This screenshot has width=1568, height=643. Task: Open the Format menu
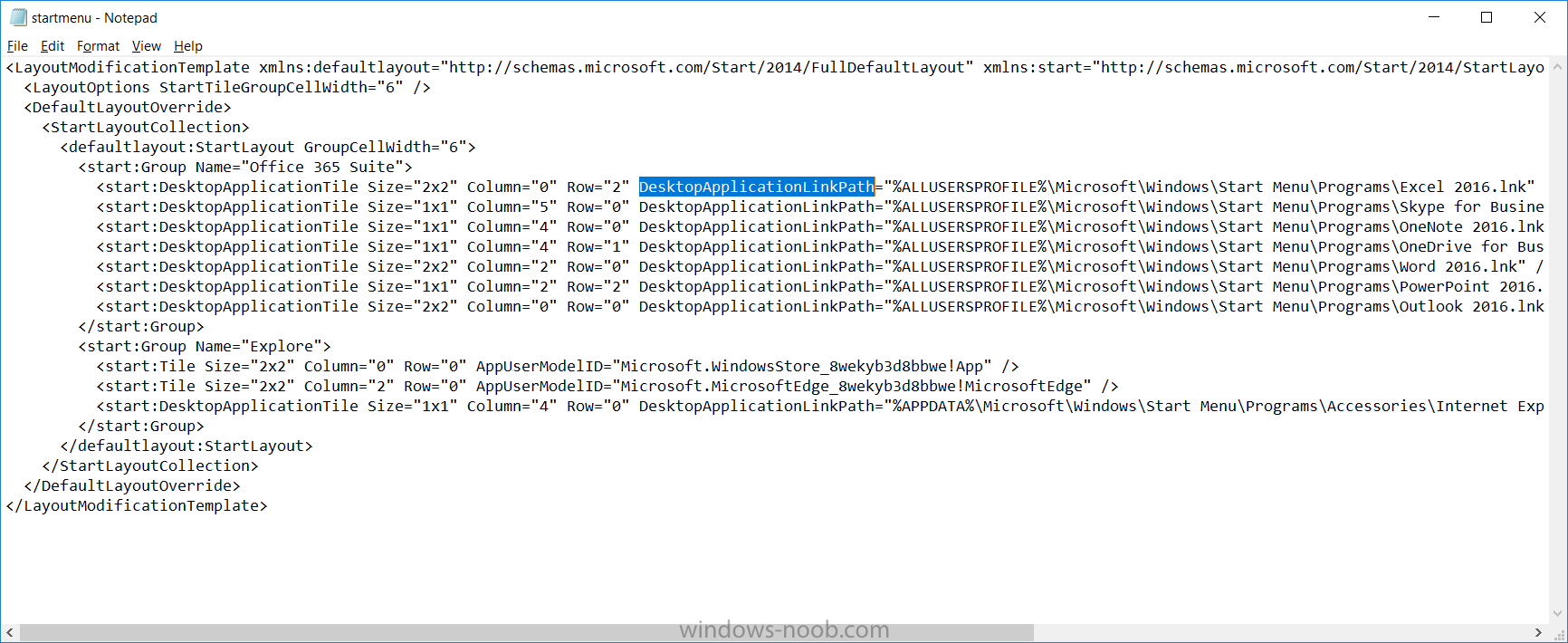point(98,46)
